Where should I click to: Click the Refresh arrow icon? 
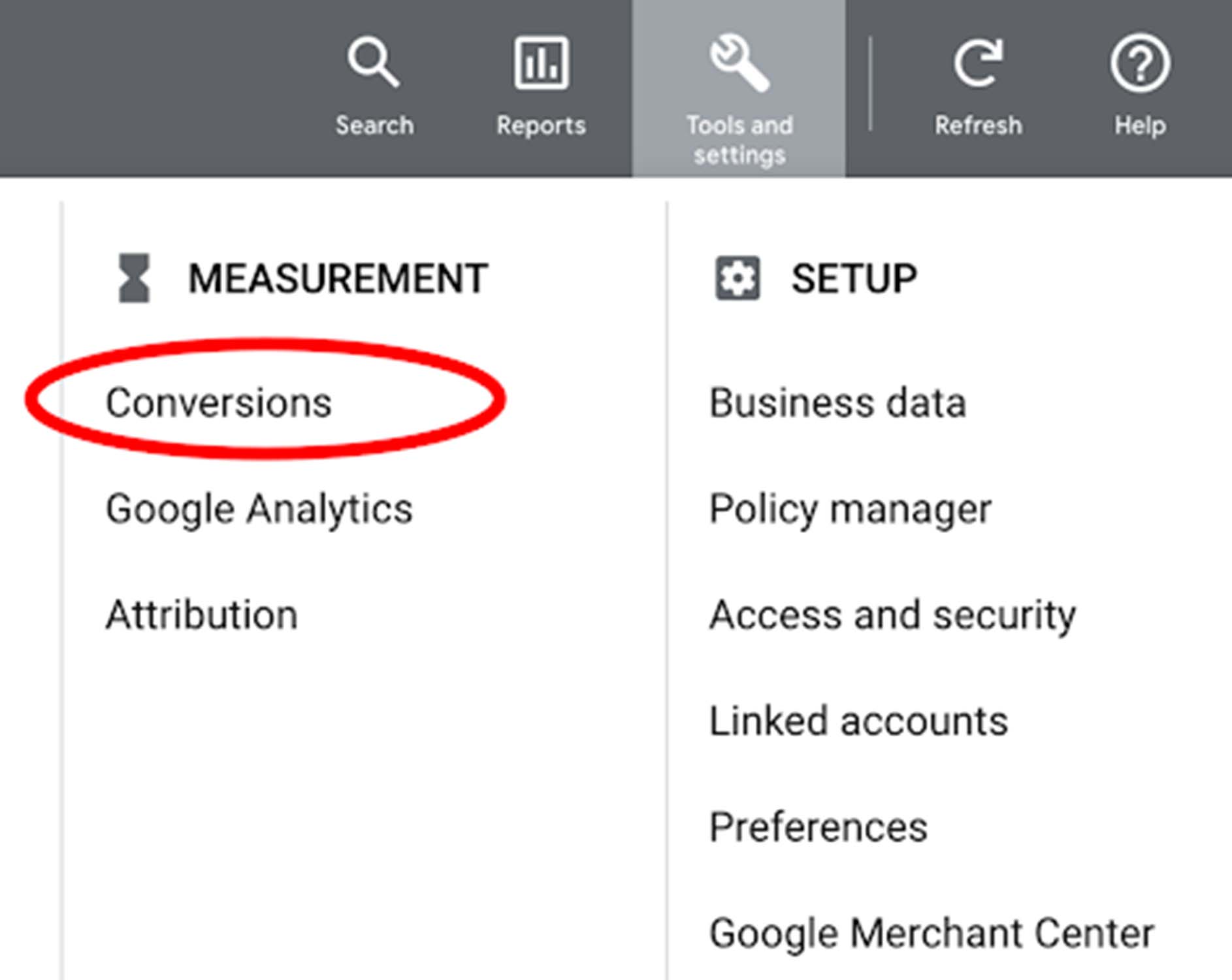[x=978, y=63]
